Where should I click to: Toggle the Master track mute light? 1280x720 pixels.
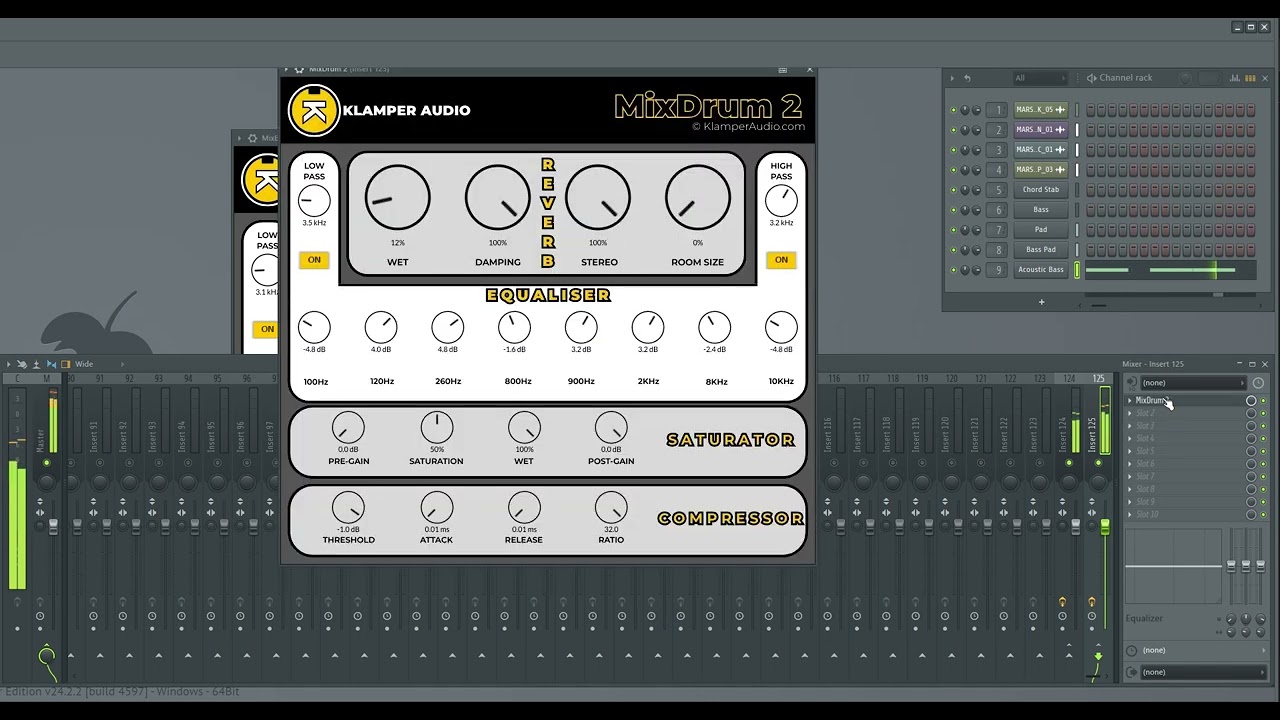[46, 463]
